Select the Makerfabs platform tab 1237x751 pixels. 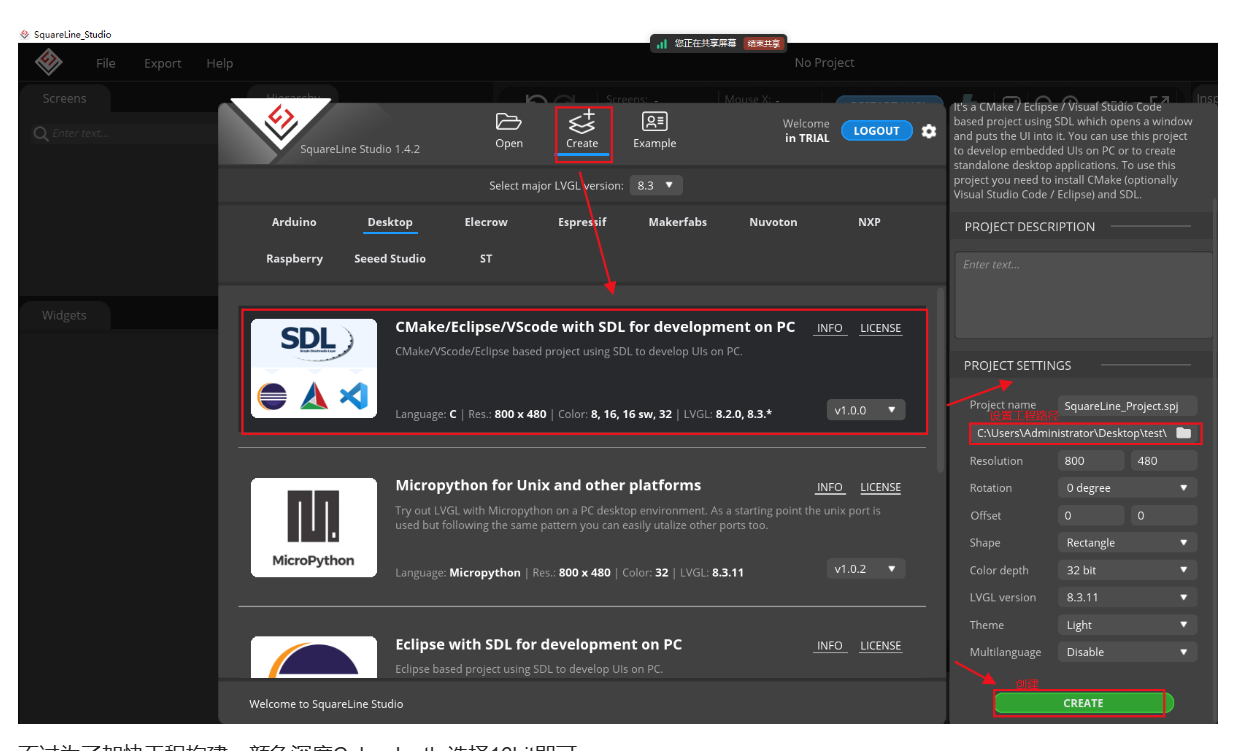[x=678, y=222]
